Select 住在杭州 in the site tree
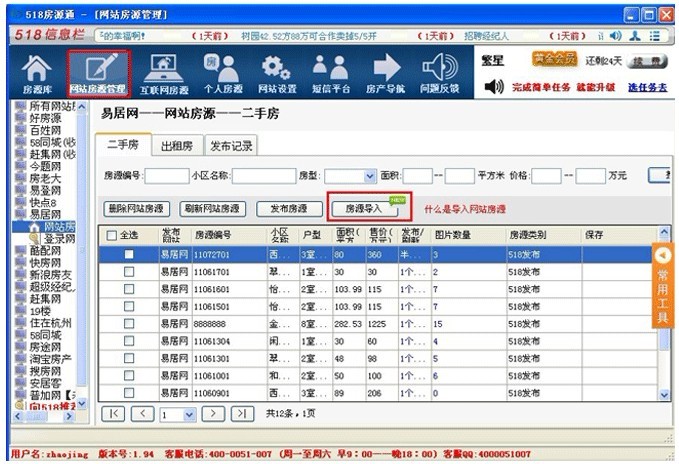This screenshot has height=464, width=679. click(50, 323)
